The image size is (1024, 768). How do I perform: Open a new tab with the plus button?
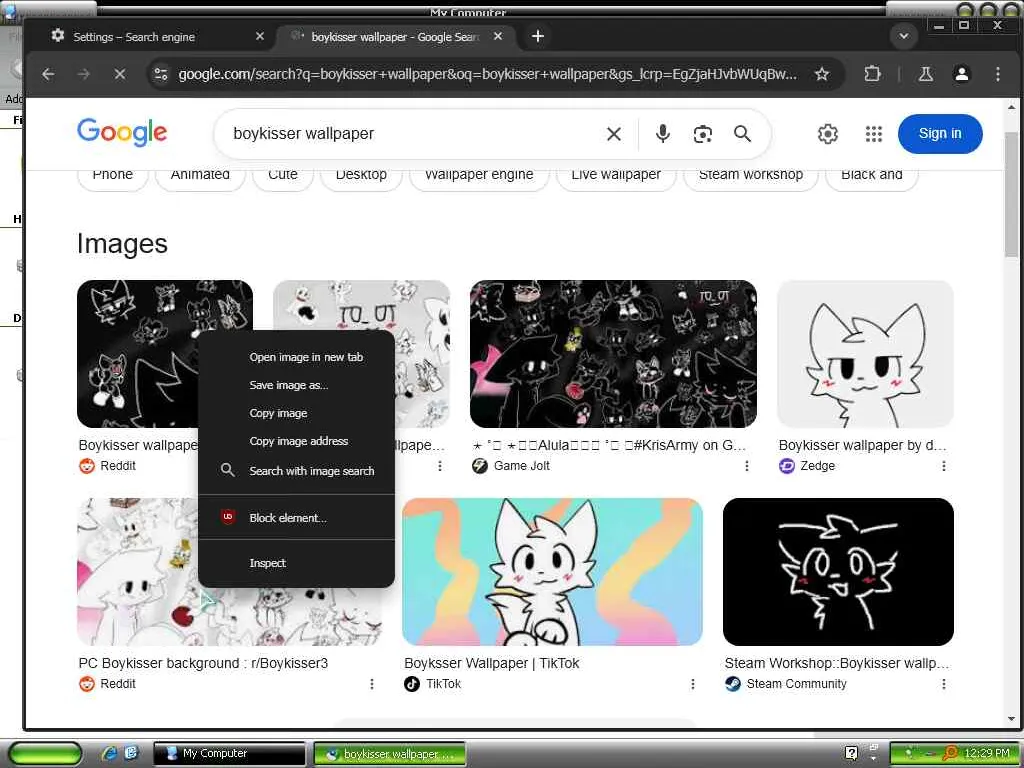pyautogui.click(x=537, y=37)
